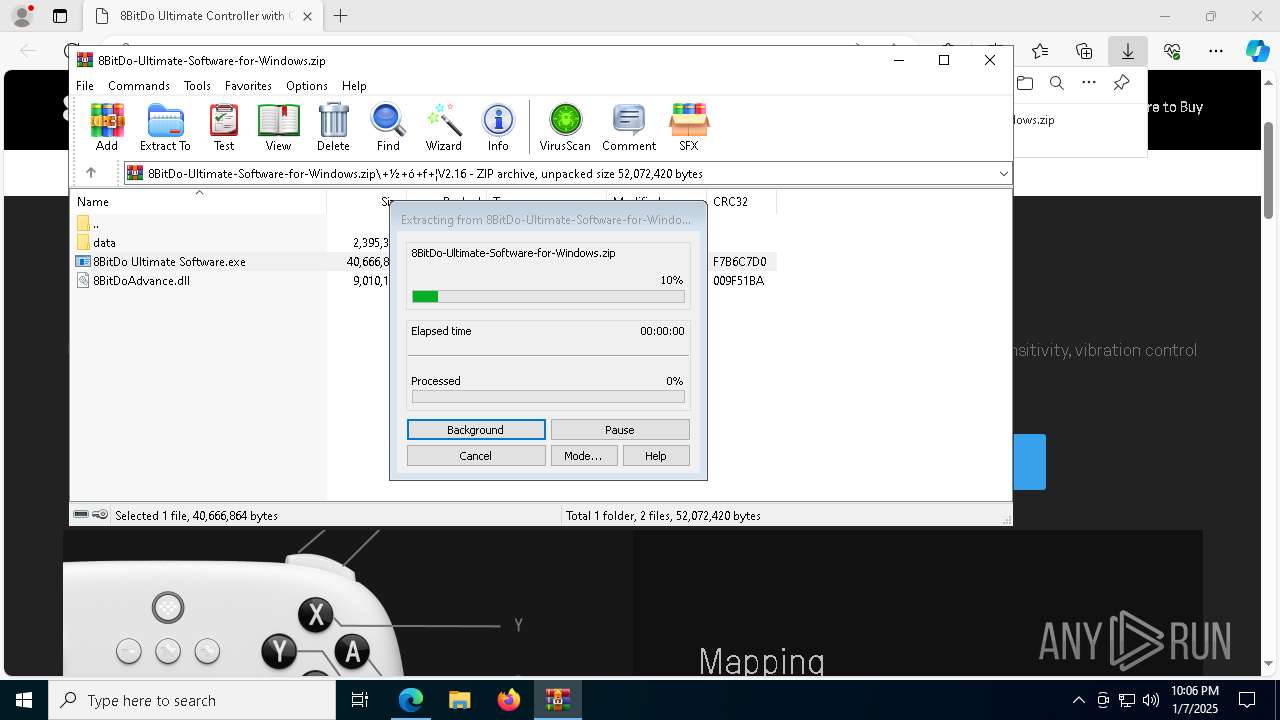
Task: Sort by the CRC32 column header
Action: (741, 201)
